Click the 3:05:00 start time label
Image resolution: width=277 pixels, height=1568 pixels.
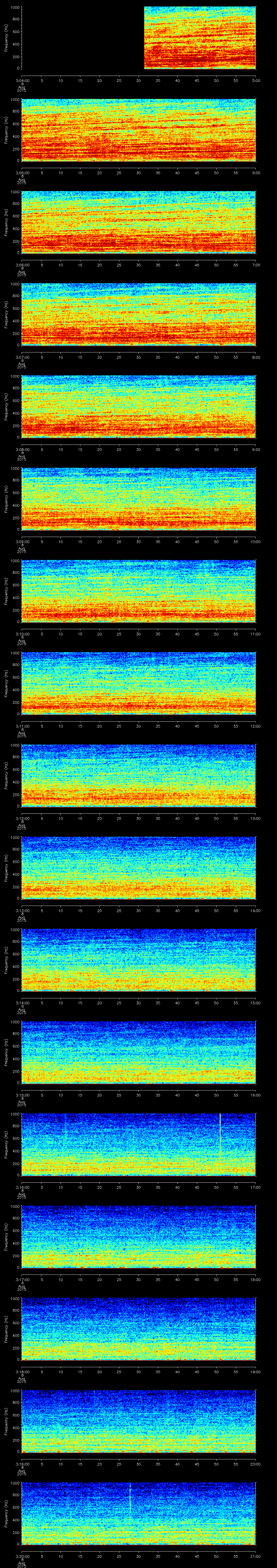pyautogui.click(x=22, y=173)
